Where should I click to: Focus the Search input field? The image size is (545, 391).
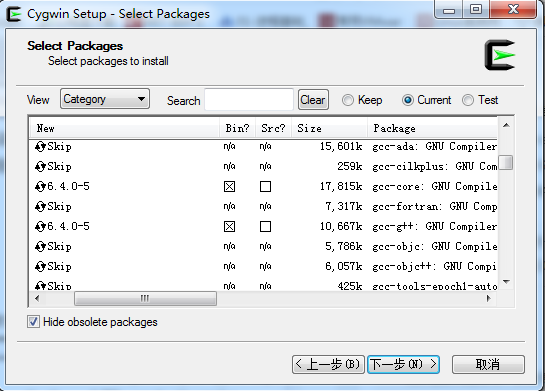[249, 100]
